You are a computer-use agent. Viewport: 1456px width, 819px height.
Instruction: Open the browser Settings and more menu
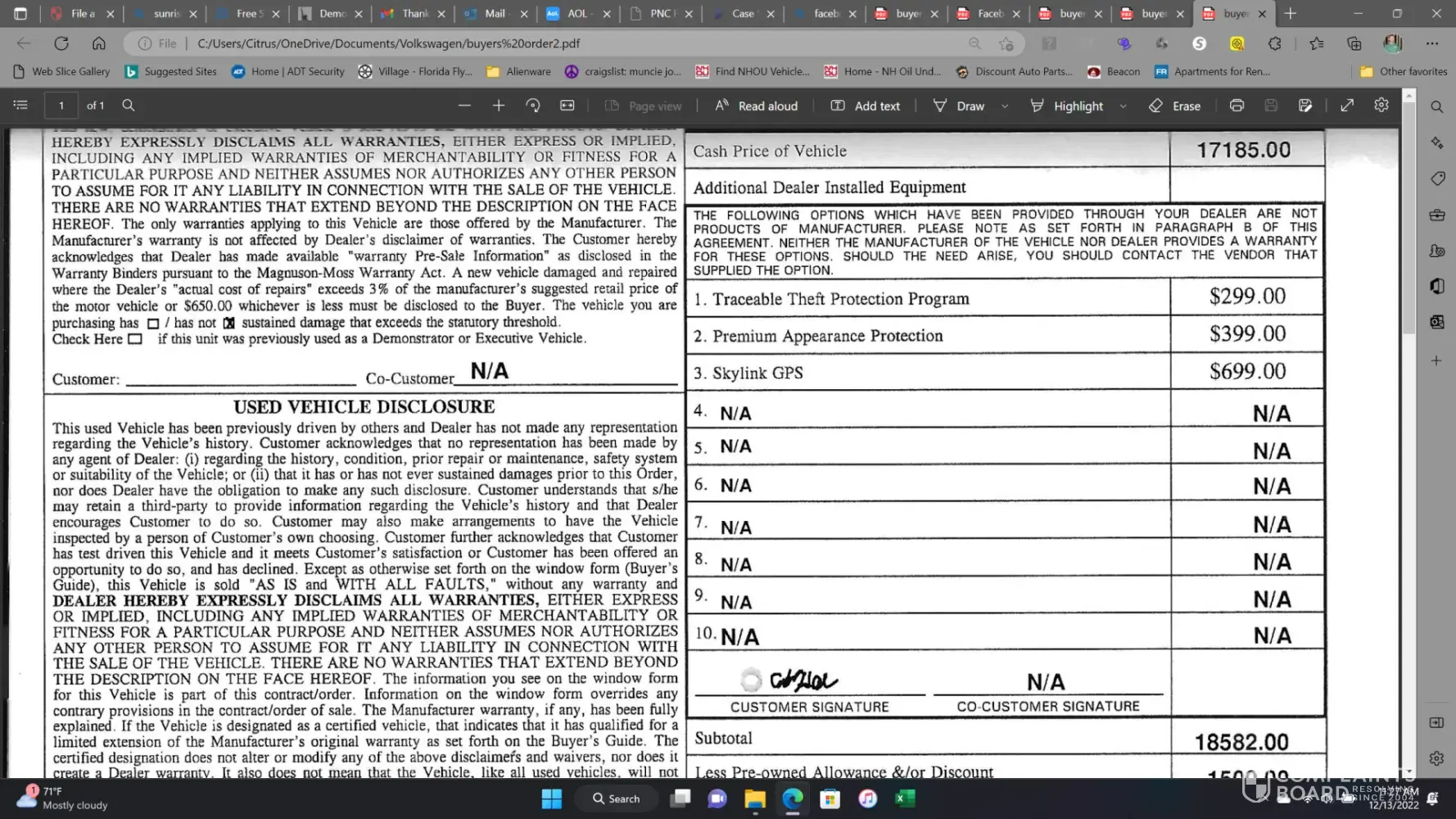coord(1431,43)
